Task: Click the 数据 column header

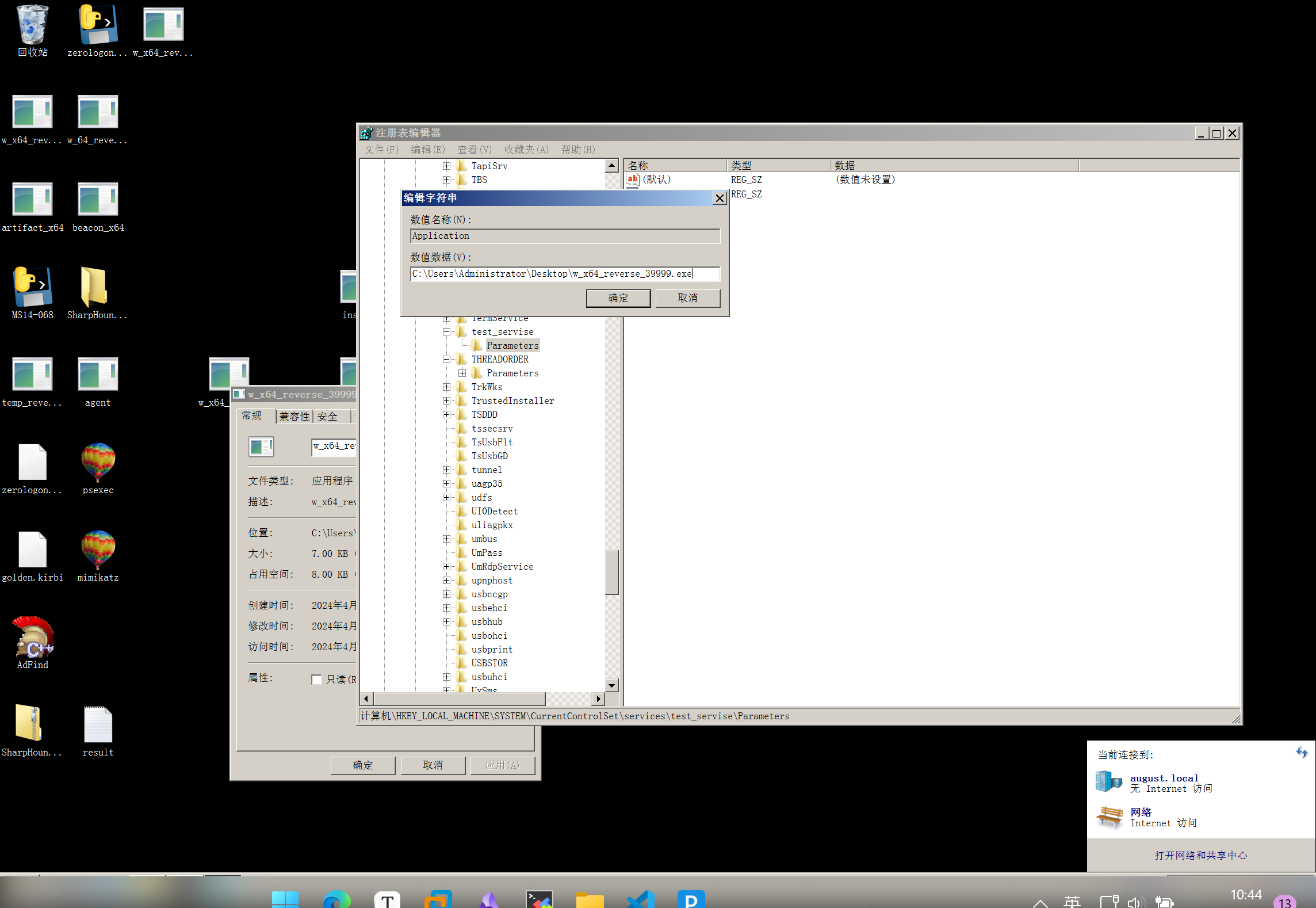Action: [x=955, y=166]
